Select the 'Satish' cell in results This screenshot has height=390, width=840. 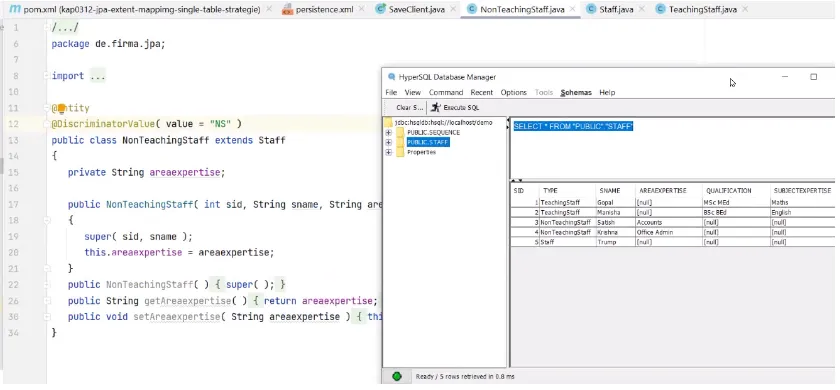click(x=615, y=222)
